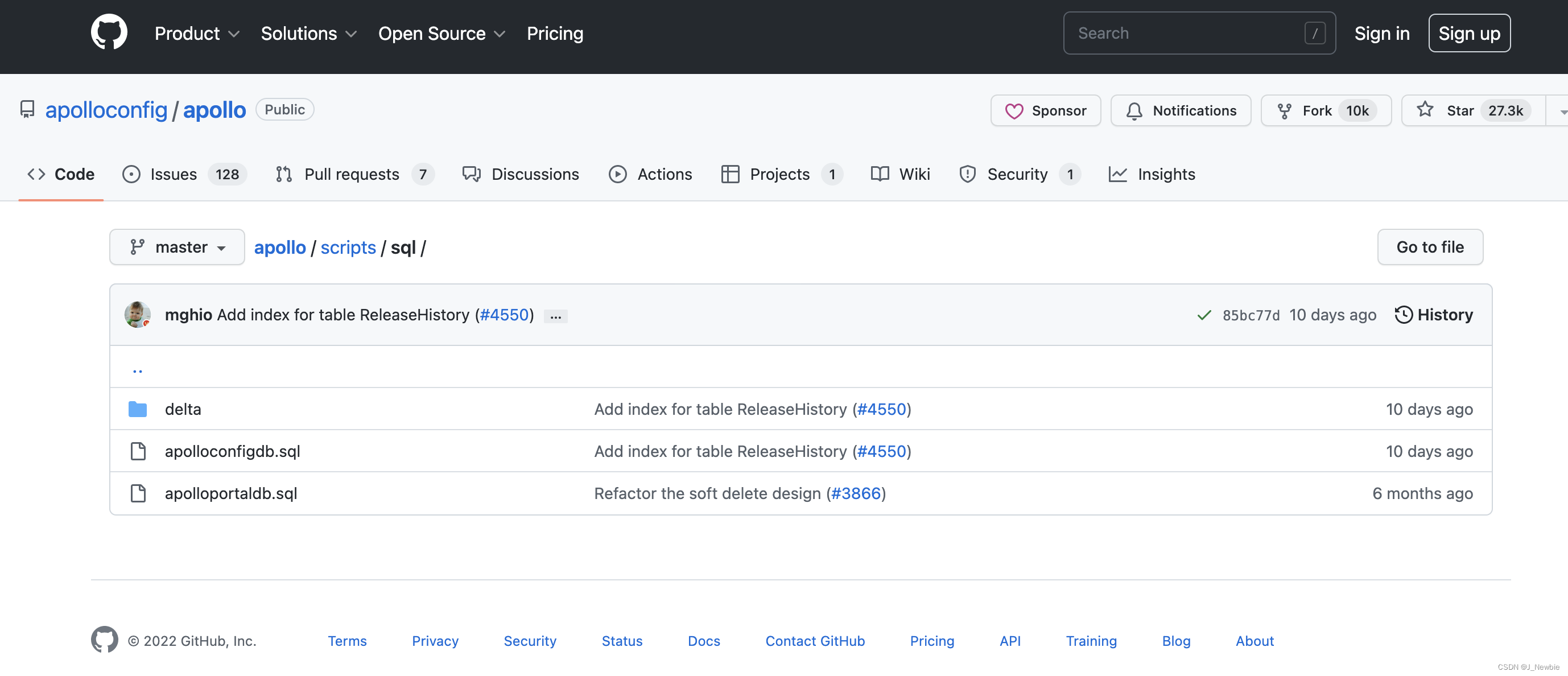Image resolution: width=1568 pixels, height=676 pixels.
Task: Click commit hash 85bc77d
Action: pyautogui.click(x=1251, y=315)
